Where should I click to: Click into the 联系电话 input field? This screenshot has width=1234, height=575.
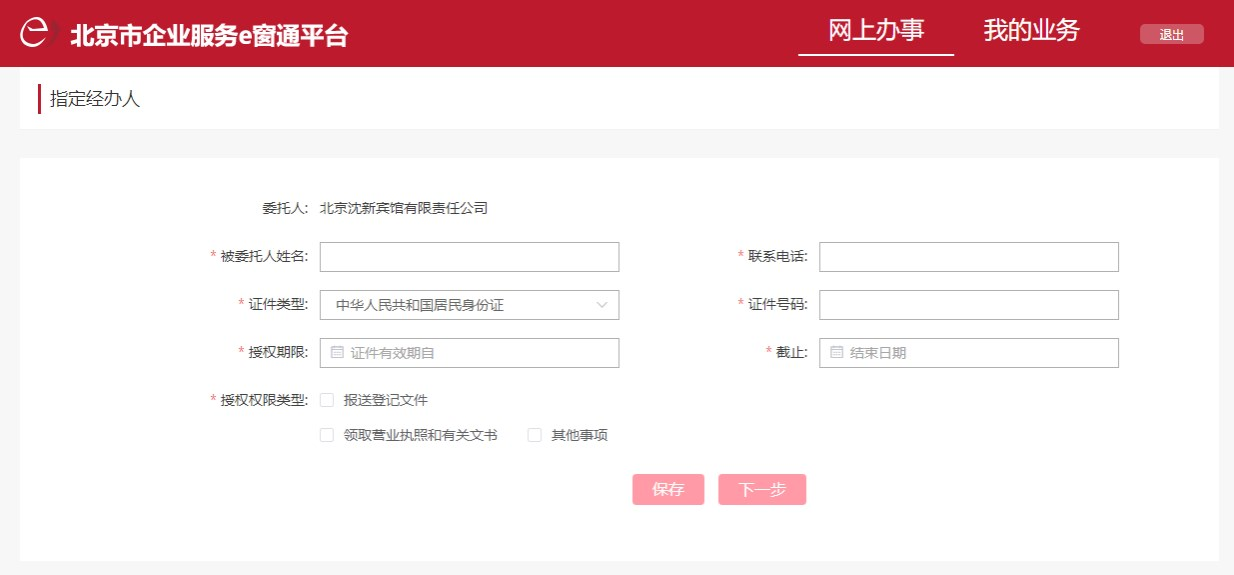click(968, 257)
